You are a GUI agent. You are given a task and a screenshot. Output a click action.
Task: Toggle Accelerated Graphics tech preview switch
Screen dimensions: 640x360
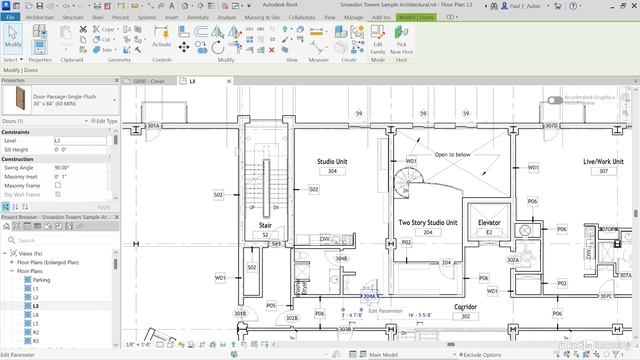pyautogui.click(x=555, y=100)
